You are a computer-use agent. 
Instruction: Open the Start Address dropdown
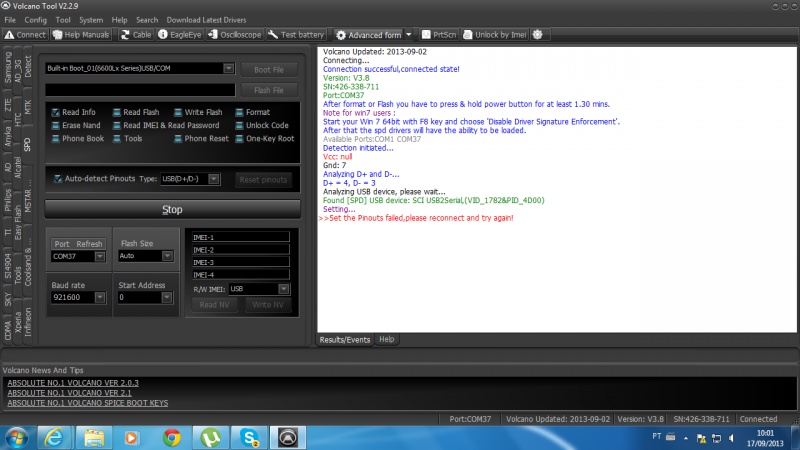(167, 297)
